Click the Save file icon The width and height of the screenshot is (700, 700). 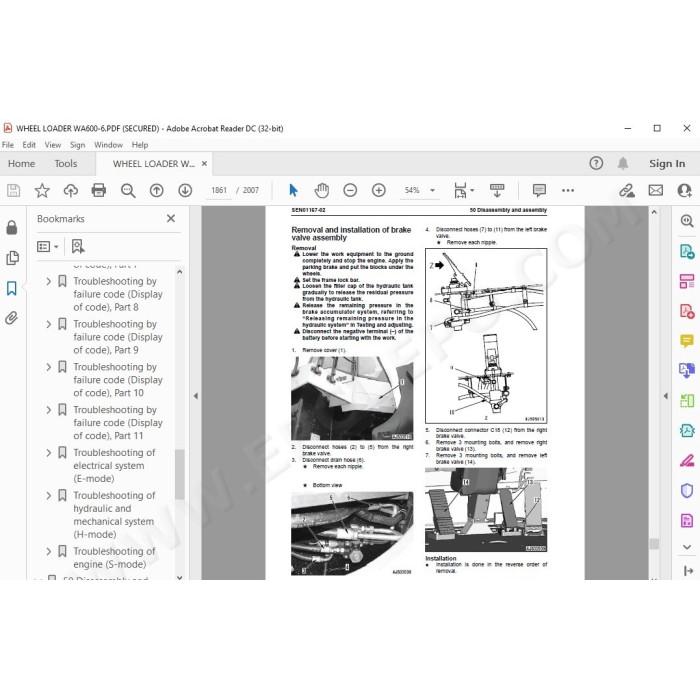pos(13,191)
